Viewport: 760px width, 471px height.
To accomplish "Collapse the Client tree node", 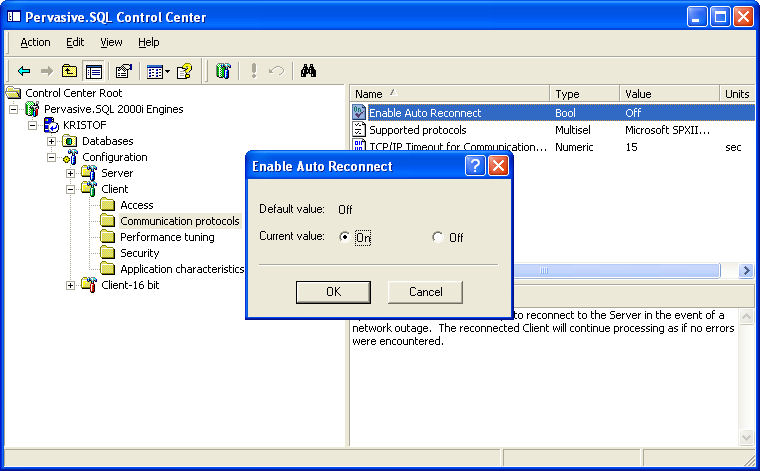I will pos(70,189).
